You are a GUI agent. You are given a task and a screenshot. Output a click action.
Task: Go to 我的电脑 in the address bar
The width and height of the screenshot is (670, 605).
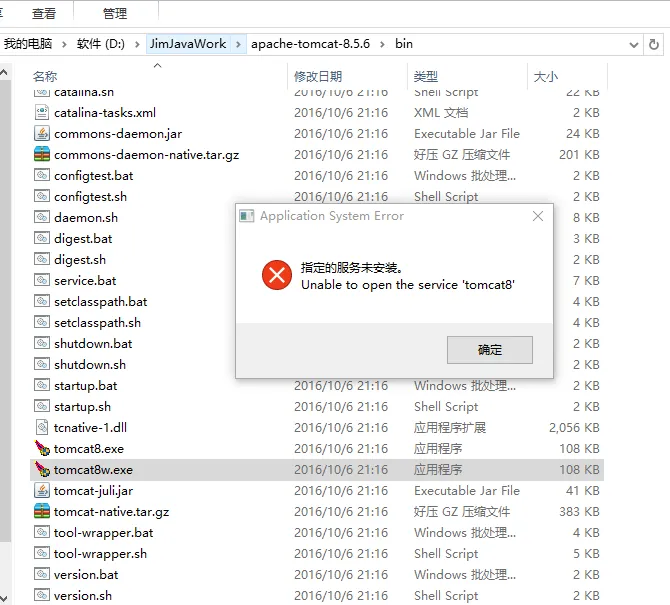coord(28,44)
